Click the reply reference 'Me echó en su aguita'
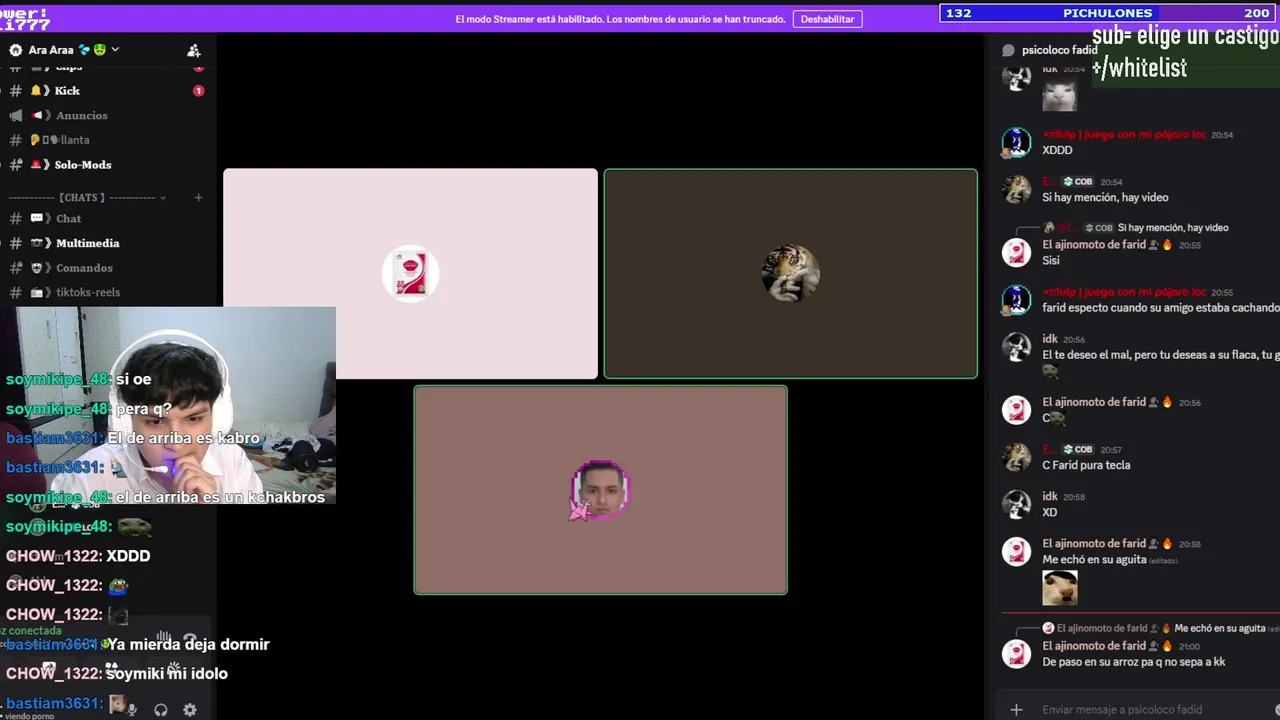The height and width of the screenshot is (720, 1280). pos(1220,628)
